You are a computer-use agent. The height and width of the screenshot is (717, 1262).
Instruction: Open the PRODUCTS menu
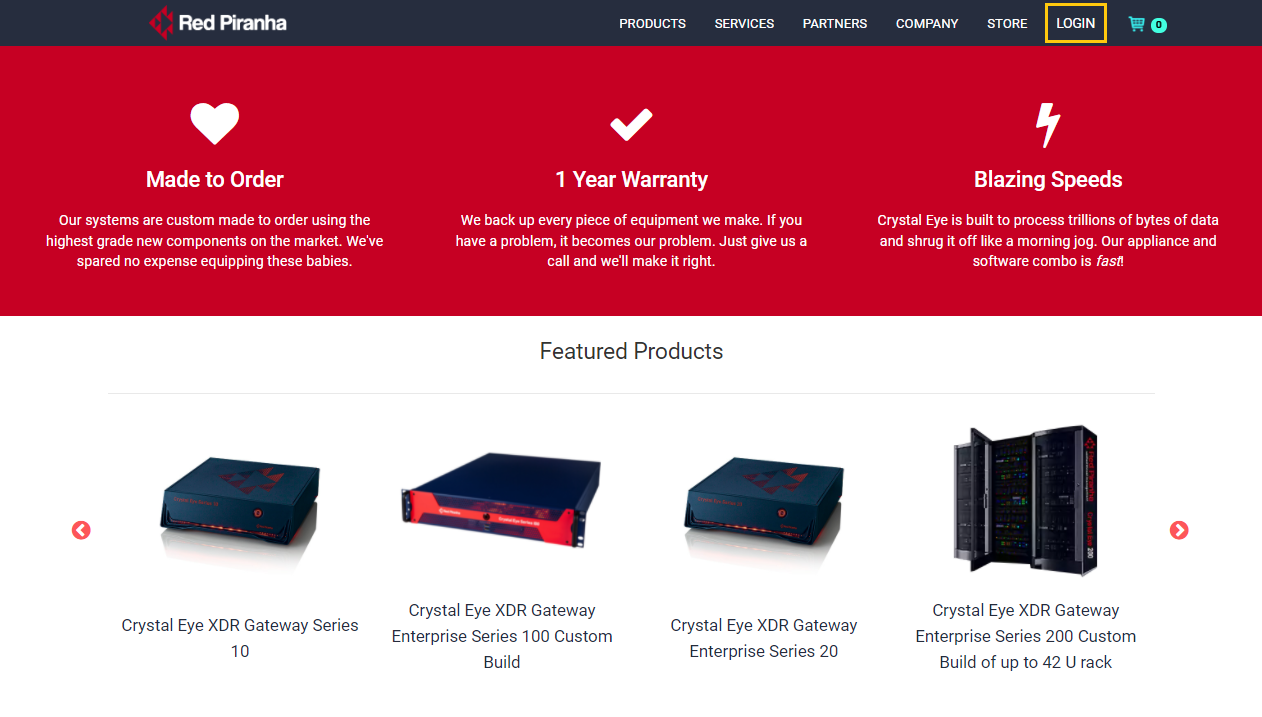pyautogui.click(x=652, y=23)
